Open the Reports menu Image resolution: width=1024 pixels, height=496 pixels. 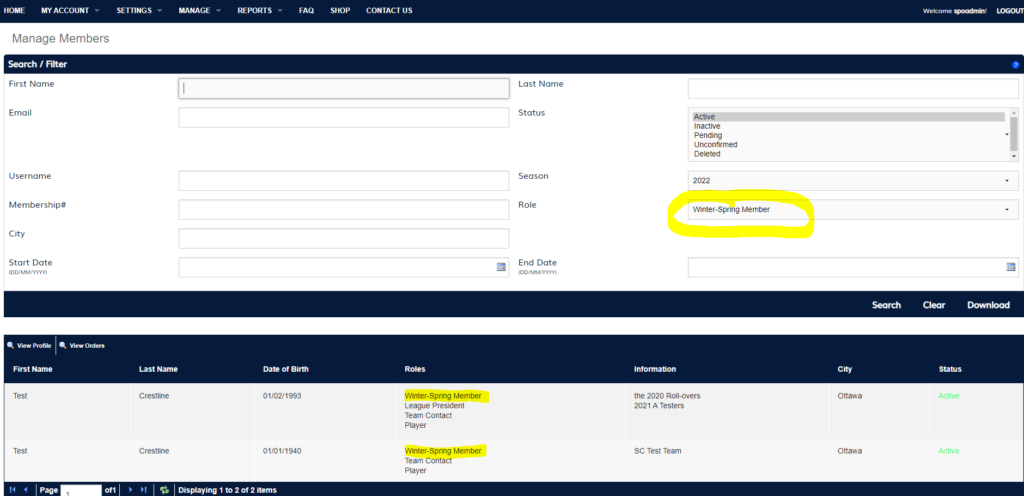[x=259, y=10]
